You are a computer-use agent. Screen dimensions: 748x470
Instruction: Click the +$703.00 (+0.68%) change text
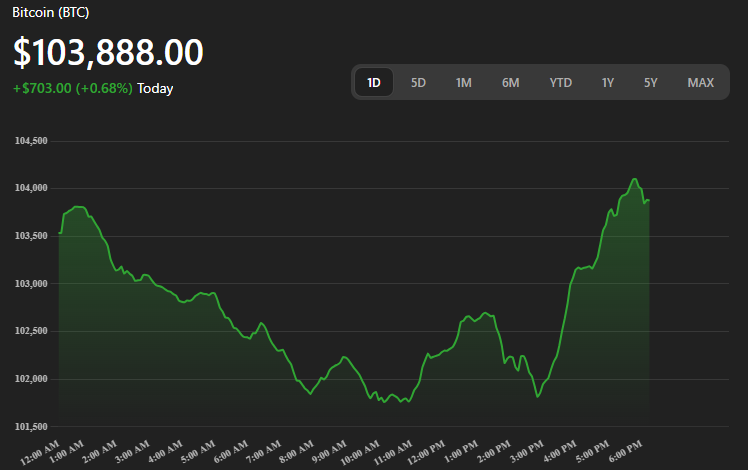(x=73, y=88)
